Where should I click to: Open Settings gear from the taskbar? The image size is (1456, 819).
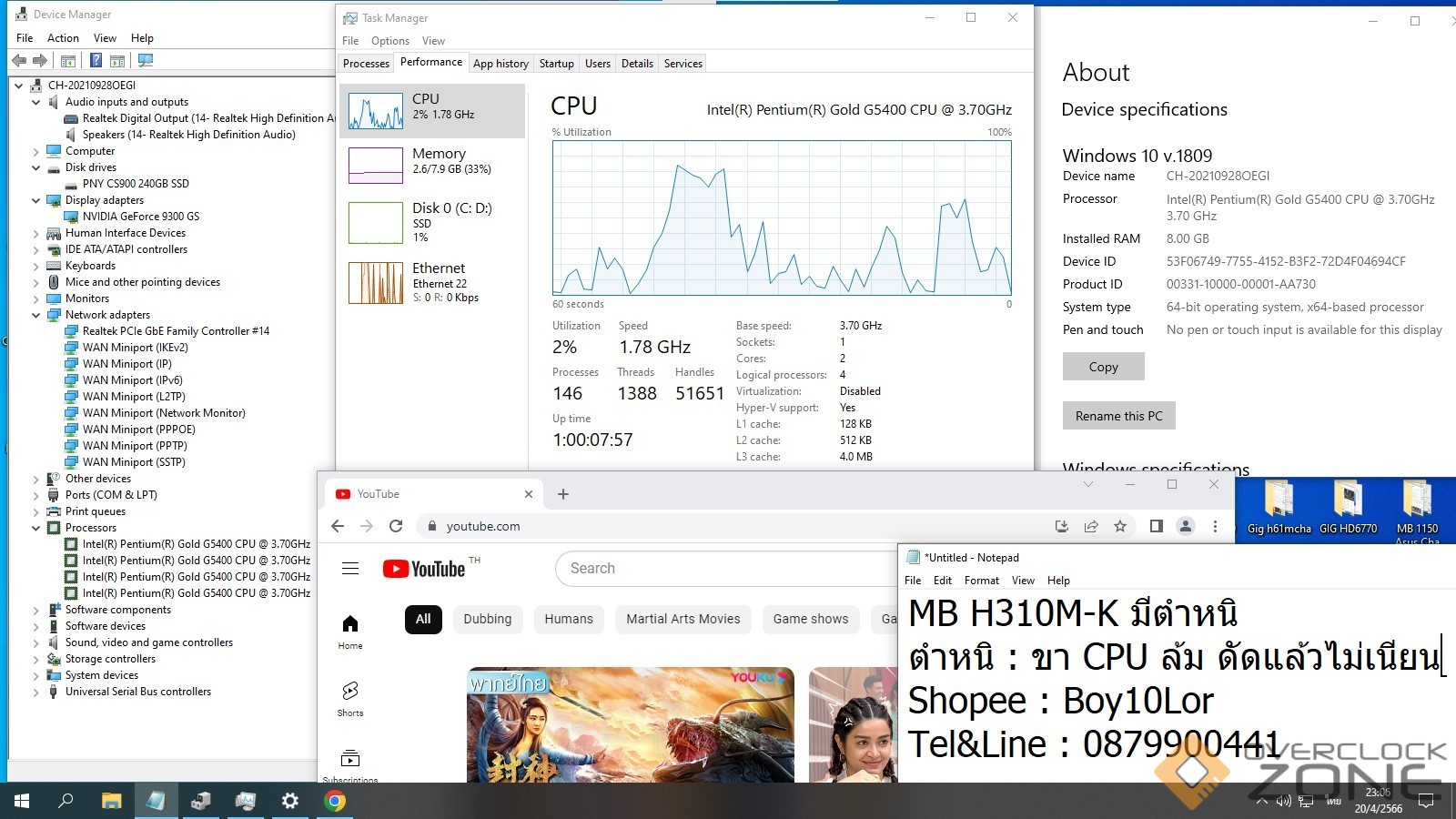289,801
